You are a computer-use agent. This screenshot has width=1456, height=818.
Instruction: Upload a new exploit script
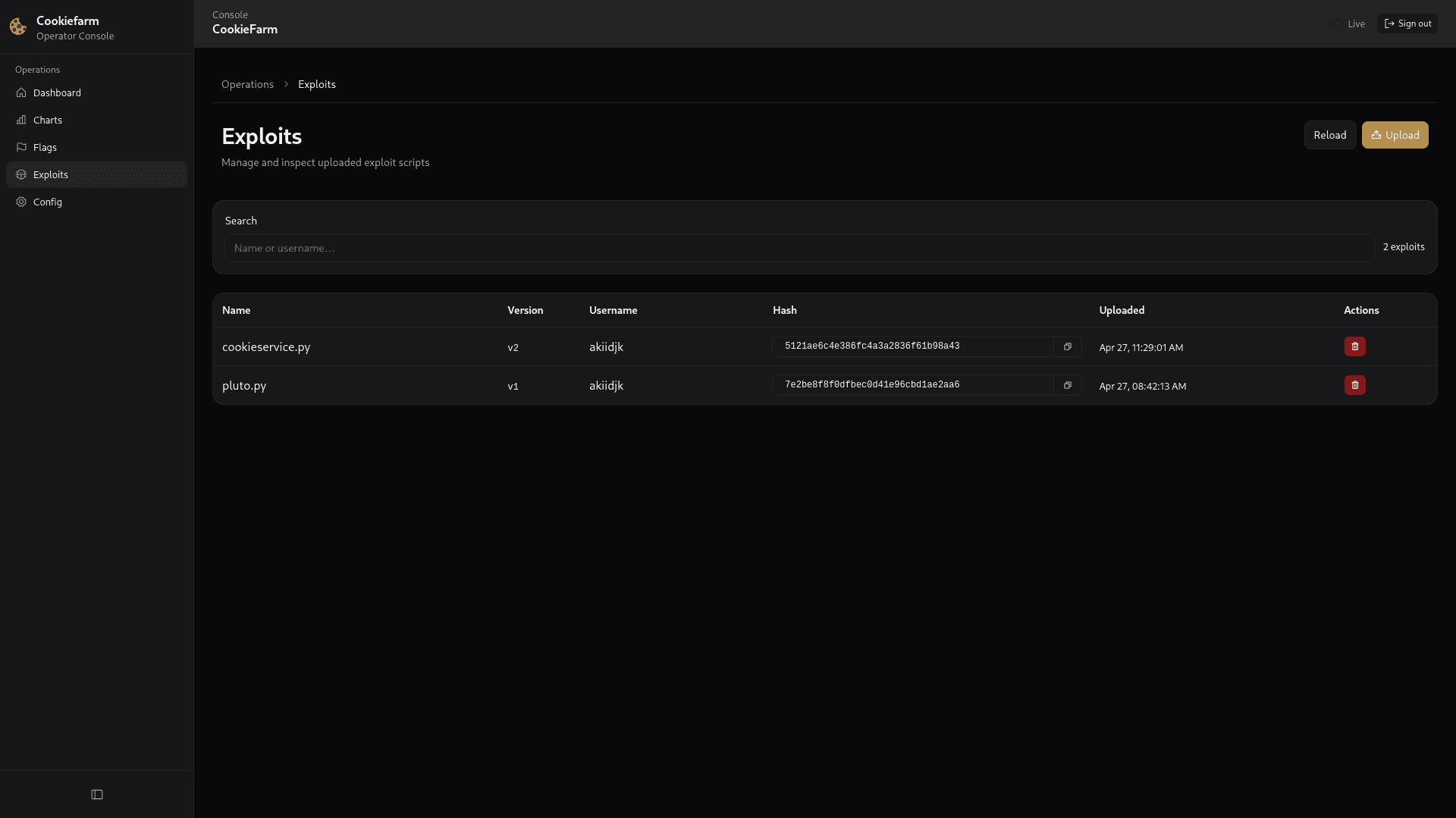(x=1395, y=135)
